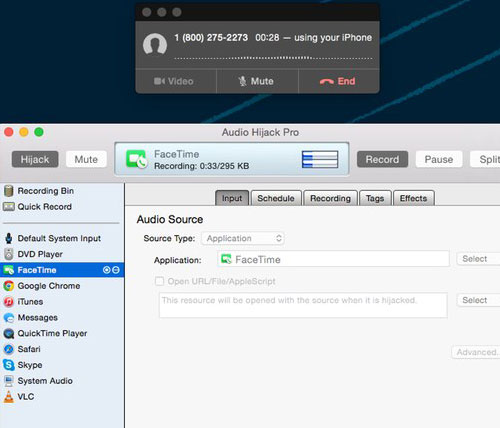Toggle Hijack button in the toolbar
500x428 pixels.
tap(35, 159)
